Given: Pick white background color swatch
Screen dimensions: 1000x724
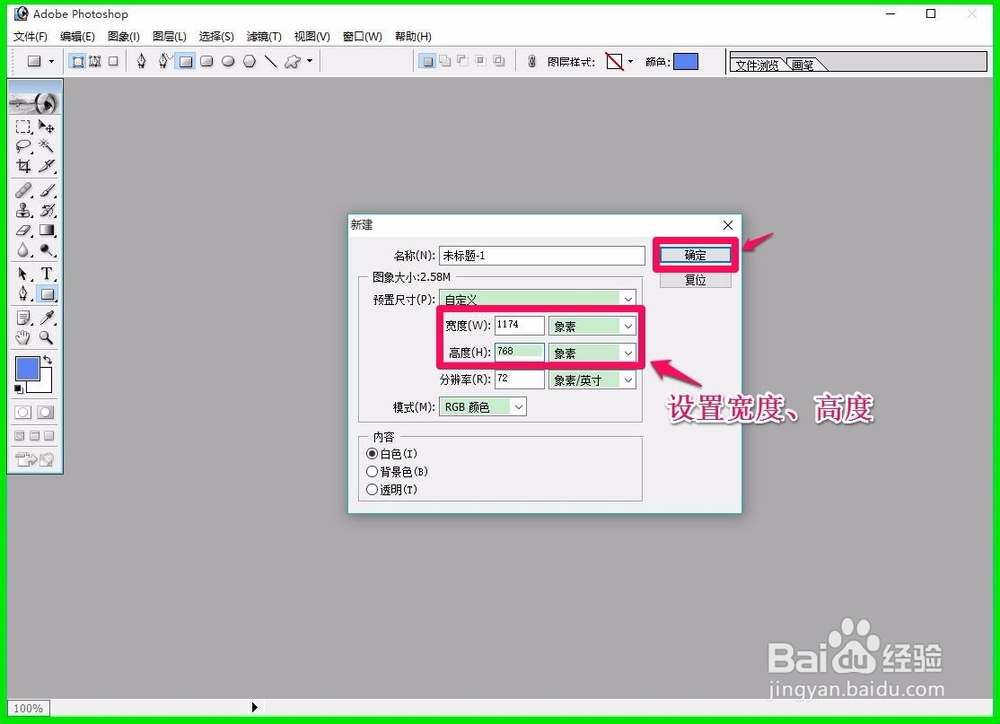Looking at the screenshot, I should pyautogui.click(x=45, y=385).
